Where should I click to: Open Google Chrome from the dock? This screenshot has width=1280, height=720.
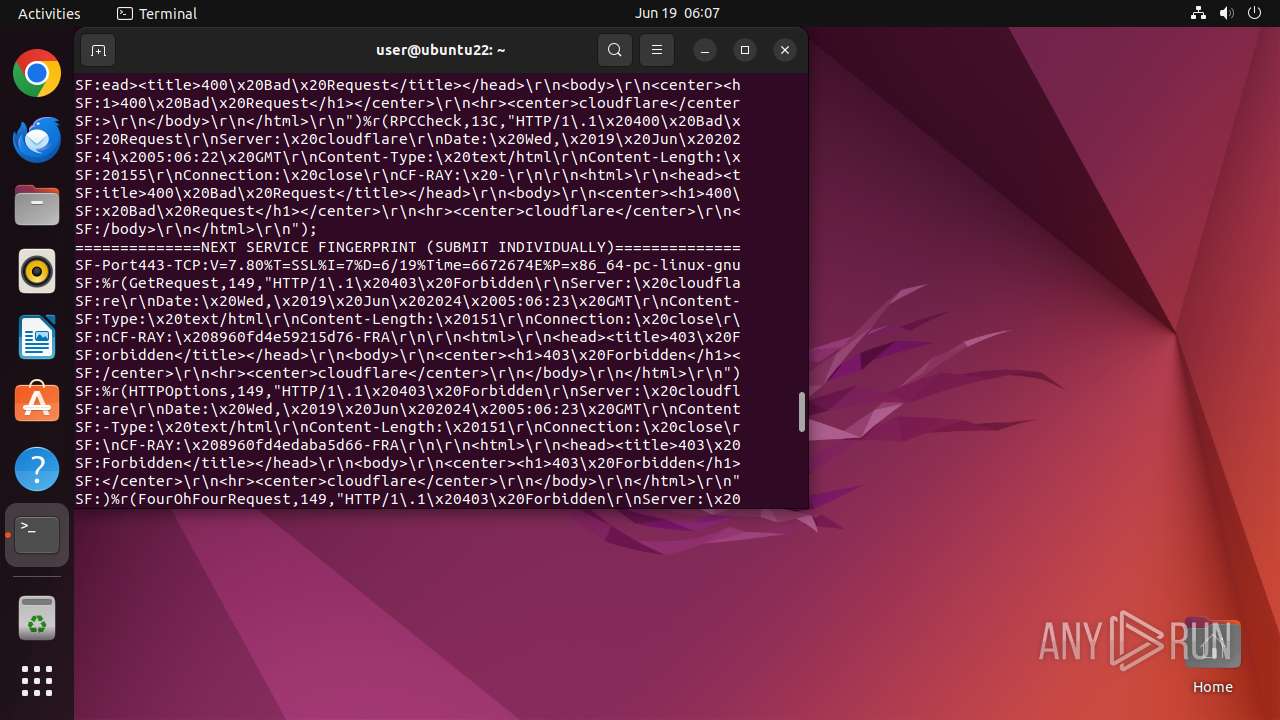pos(37,73)
